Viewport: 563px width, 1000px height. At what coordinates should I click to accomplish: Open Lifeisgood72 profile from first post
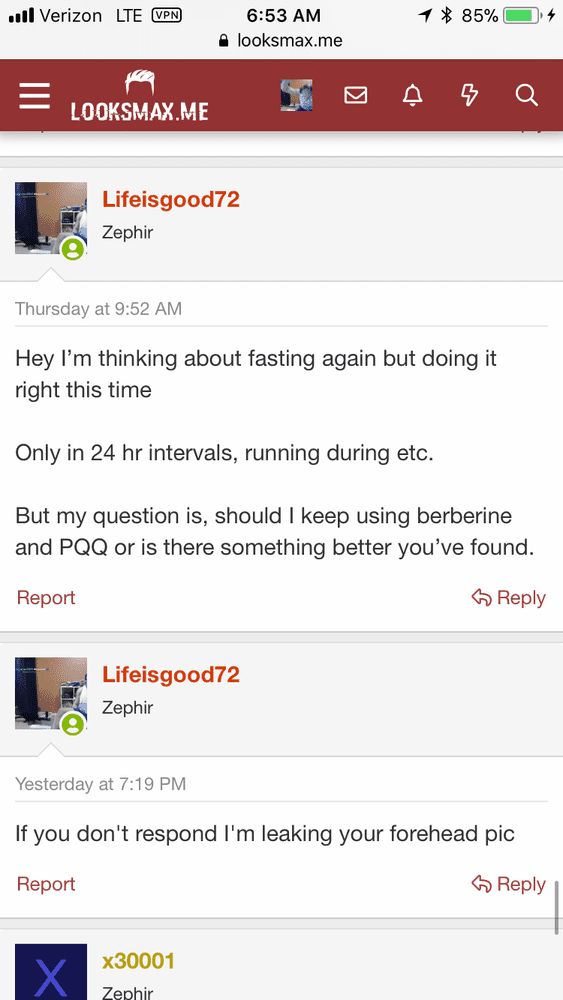pyautogui.click(x=171, y=200)
